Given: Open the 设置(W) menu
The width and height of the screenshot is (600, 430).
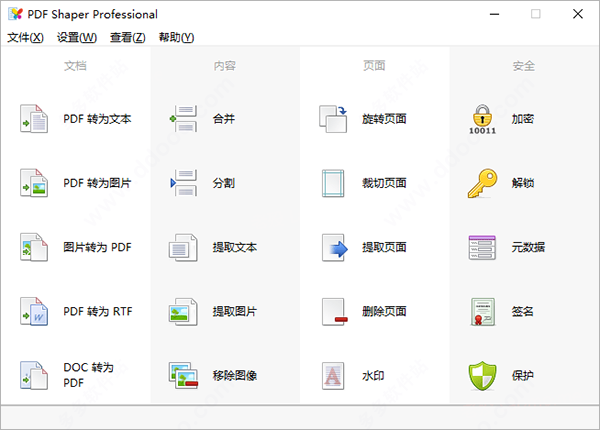Looking at the screenshot, I should pos(77,37).
